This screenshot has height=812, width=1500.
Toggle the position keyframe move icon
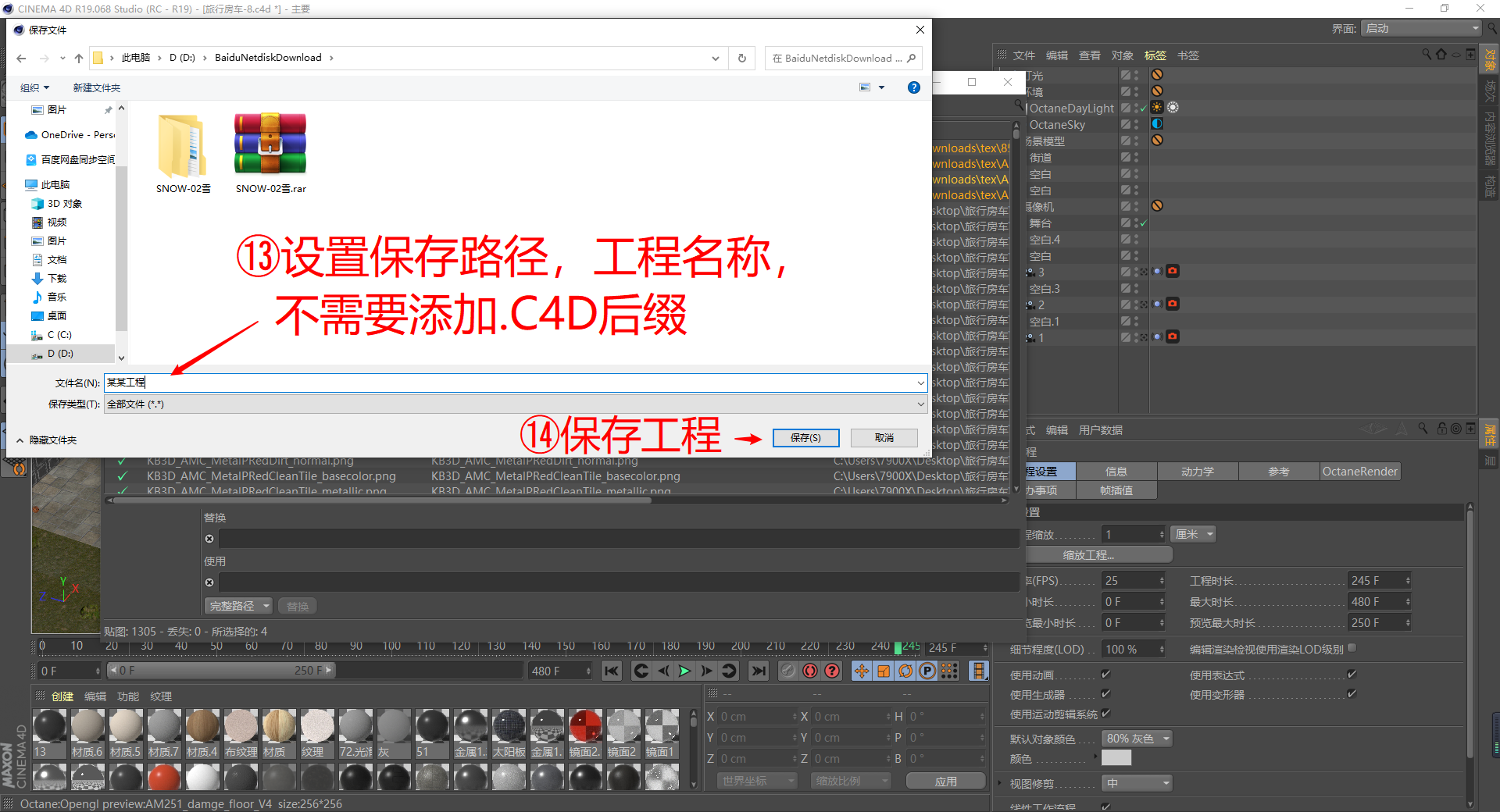(x=861, y=671)
